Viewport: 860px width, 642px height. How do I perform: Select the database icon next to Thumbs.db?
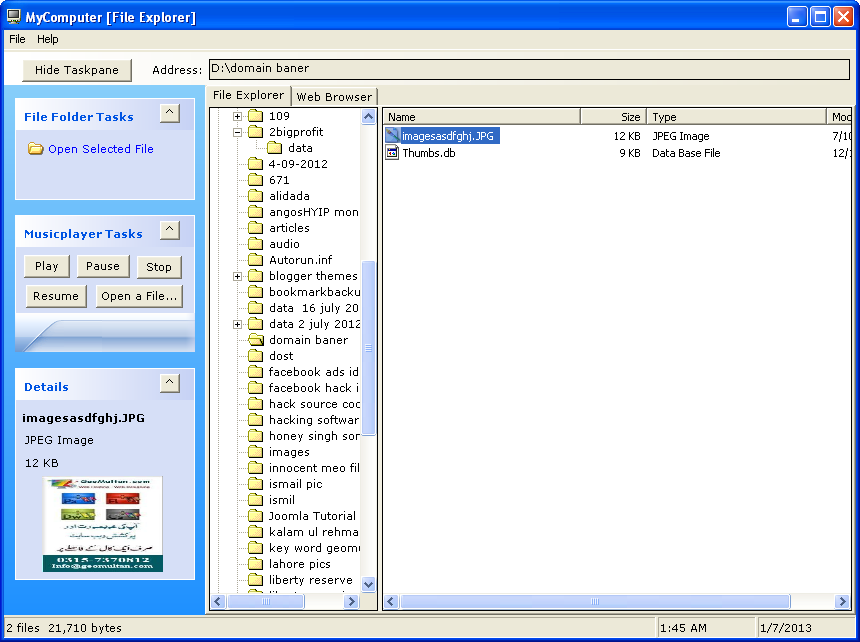pyautogui.click(x=390, y=154)
